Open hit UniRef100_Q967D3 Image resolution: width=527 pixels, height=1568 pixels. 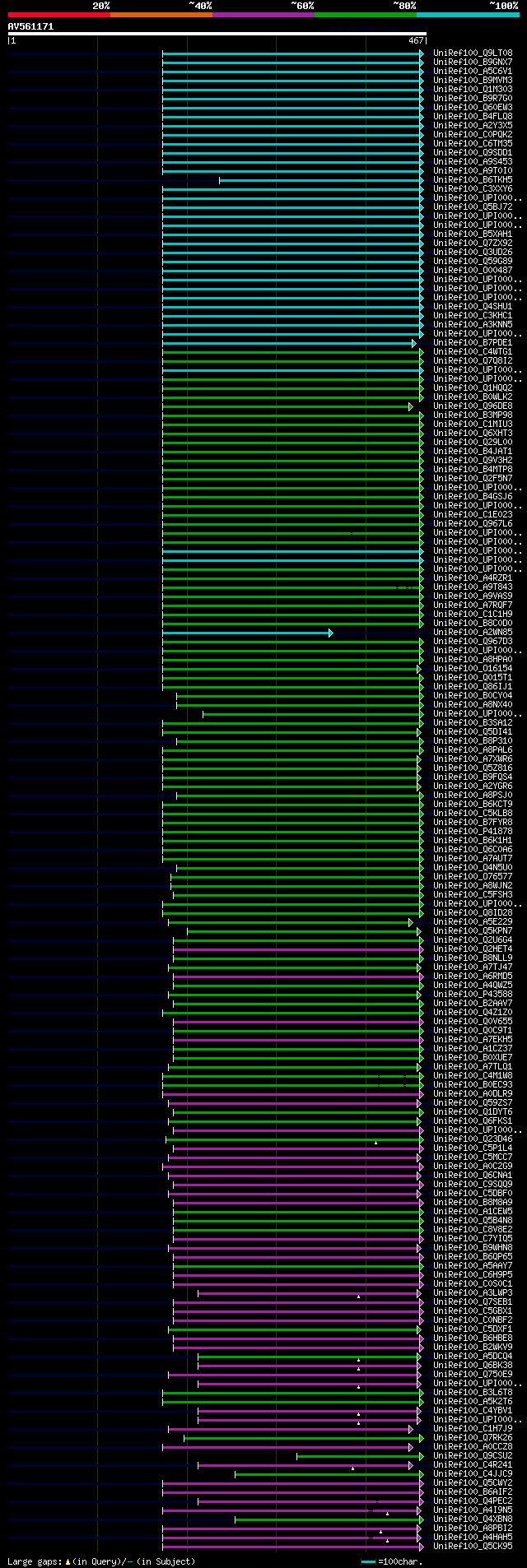pos(473,641)
